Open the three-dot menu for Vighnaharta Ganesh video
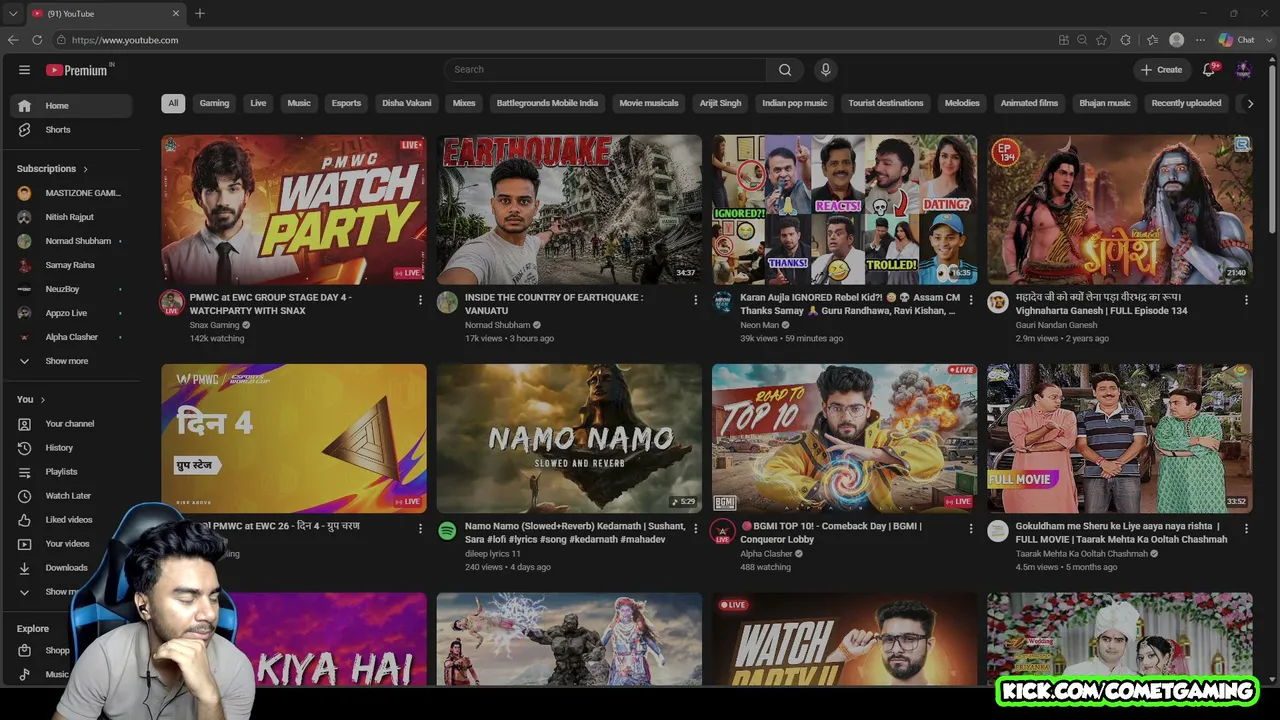Image resolution: width=1280 pixels, height=720 pixels. [x=1246, y=300]
